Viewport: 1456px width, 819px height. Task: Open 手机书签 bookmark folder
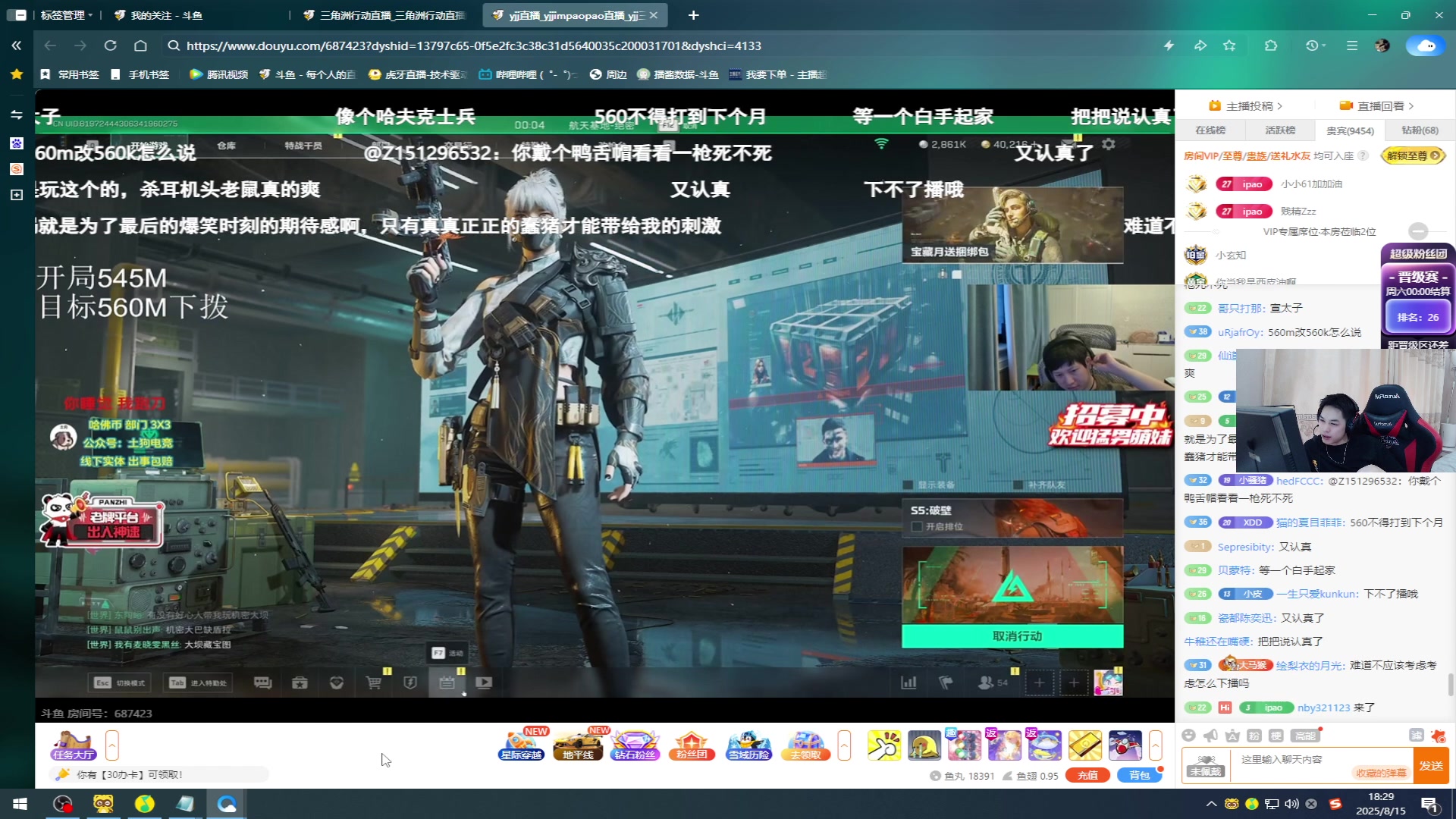click(140, 74)
